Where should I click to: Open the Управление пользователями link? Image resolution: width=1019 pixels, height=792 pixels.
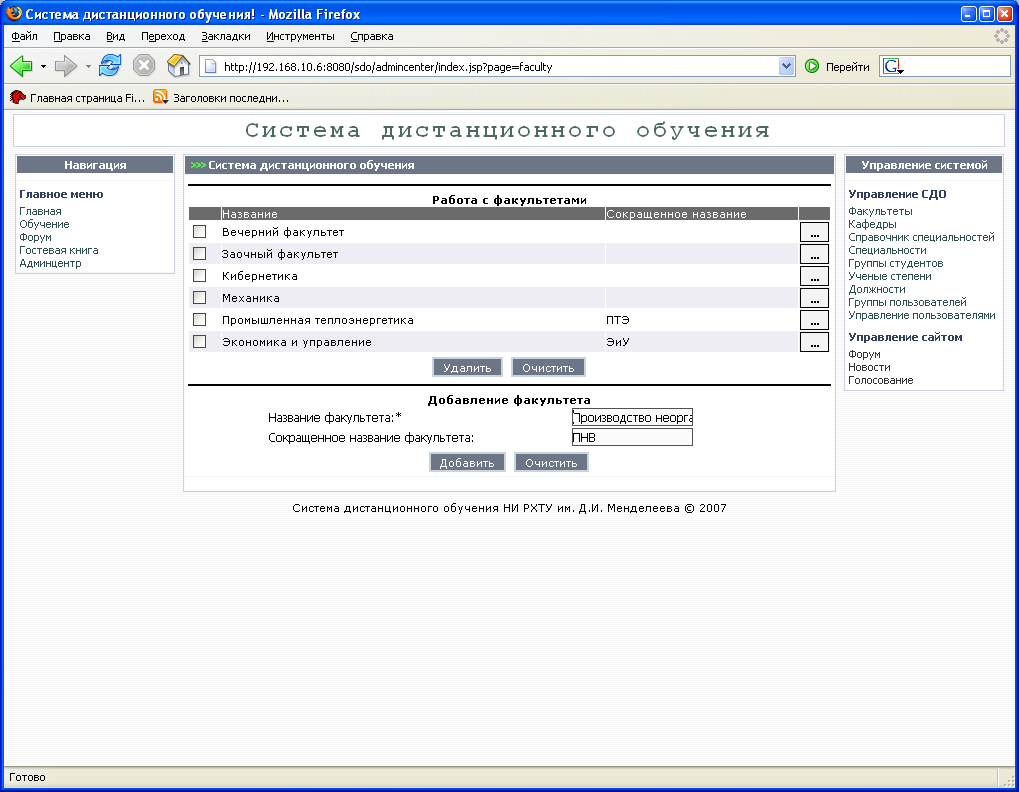pos(922,315)
